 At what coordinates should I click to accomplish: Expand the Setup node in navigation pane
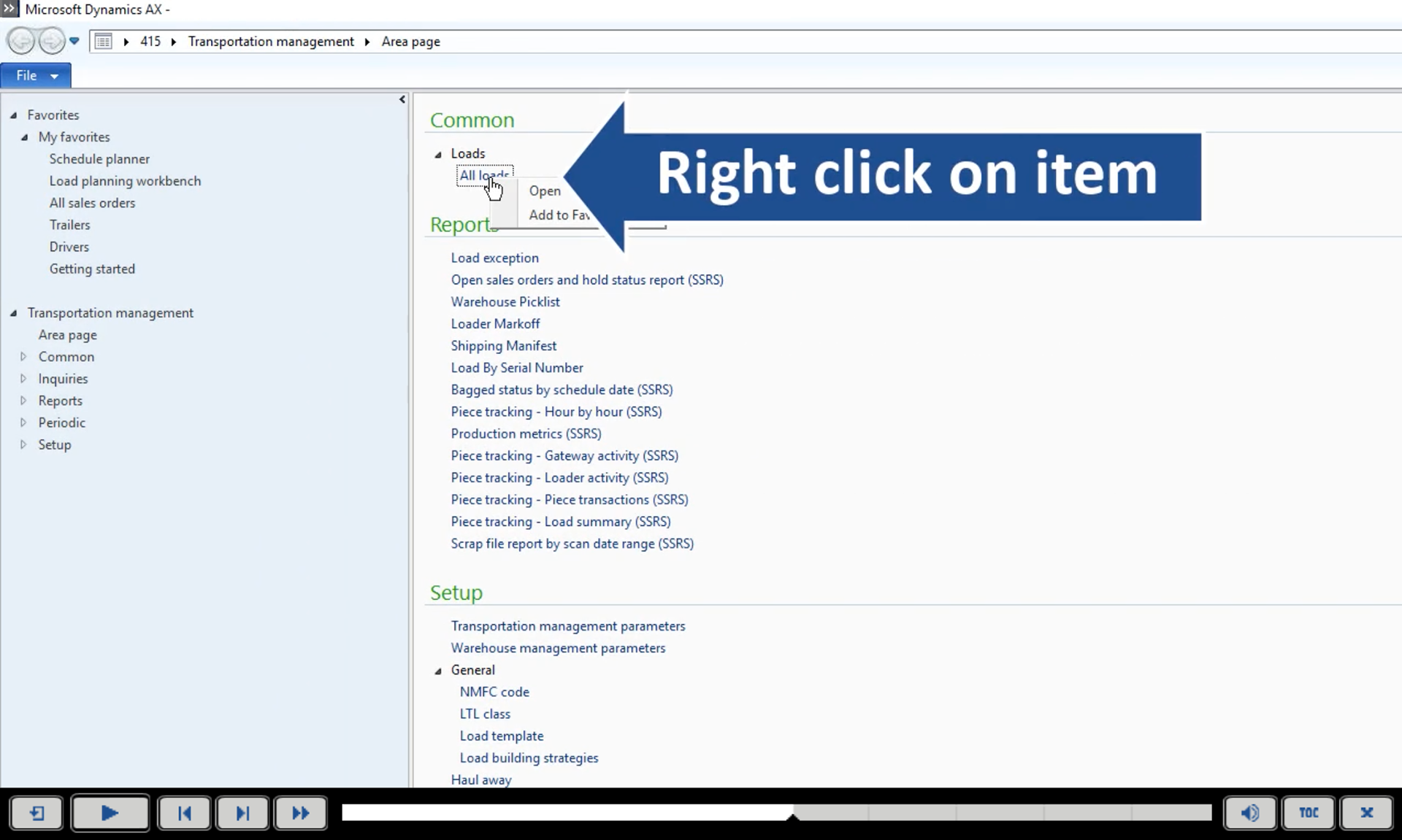23,444
